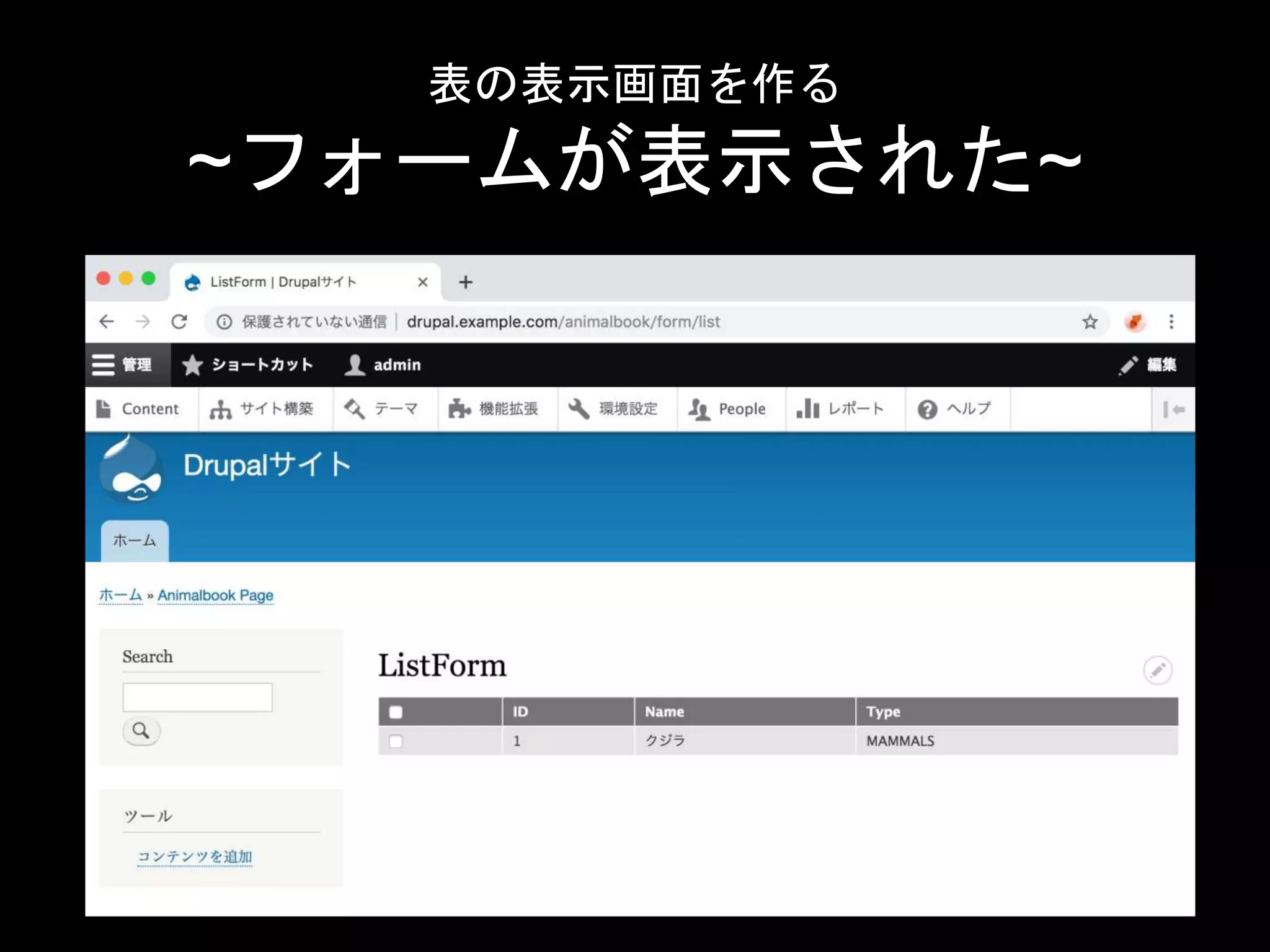The width and height of the screenshot is (1270, 952).
Task: Click the browser back arrow
Action: pyautogui.click(x=107, y=322)
